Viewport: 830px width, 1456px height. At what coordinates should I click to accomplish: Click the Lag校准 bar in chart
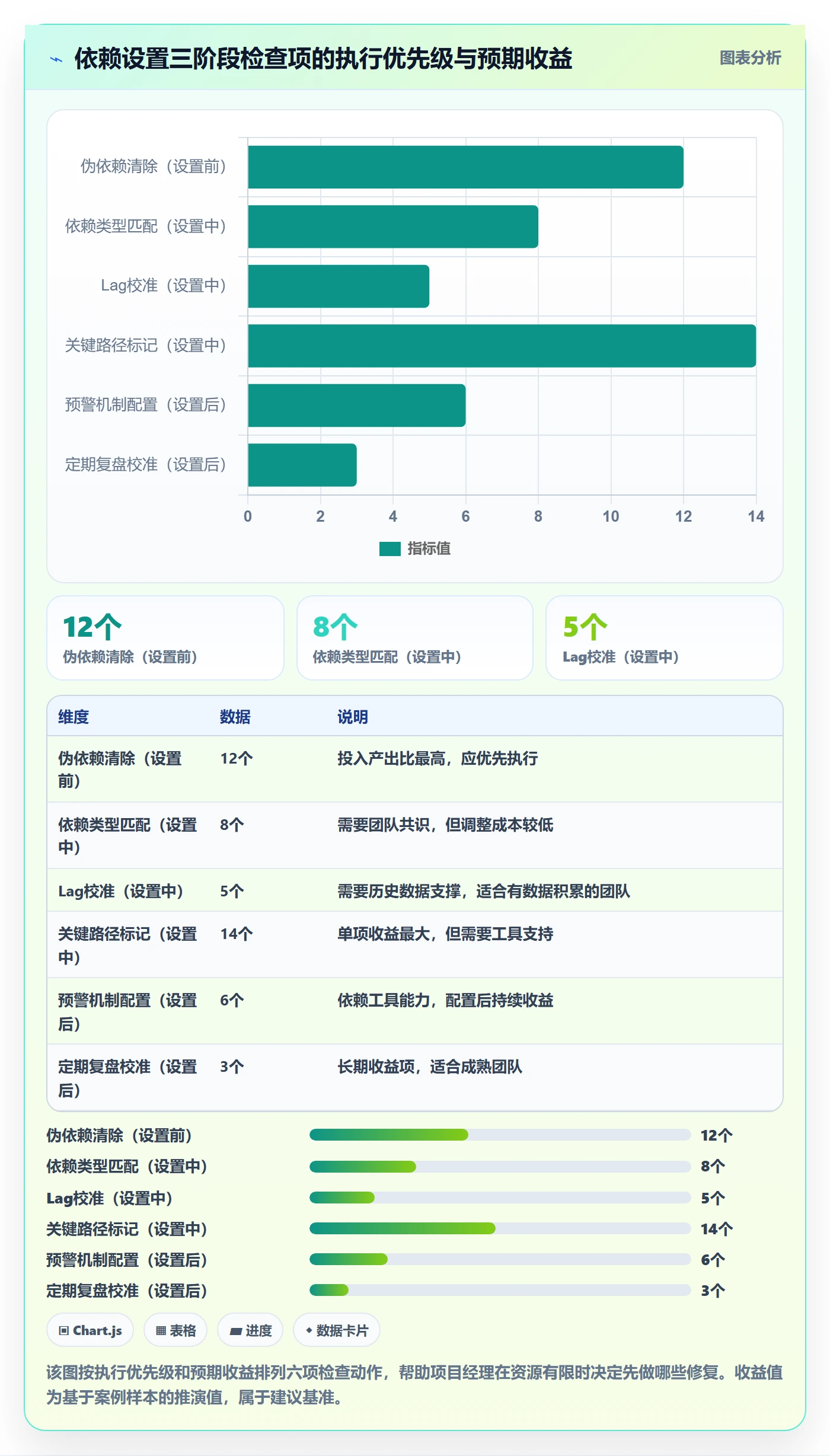[x=339, y=286]
